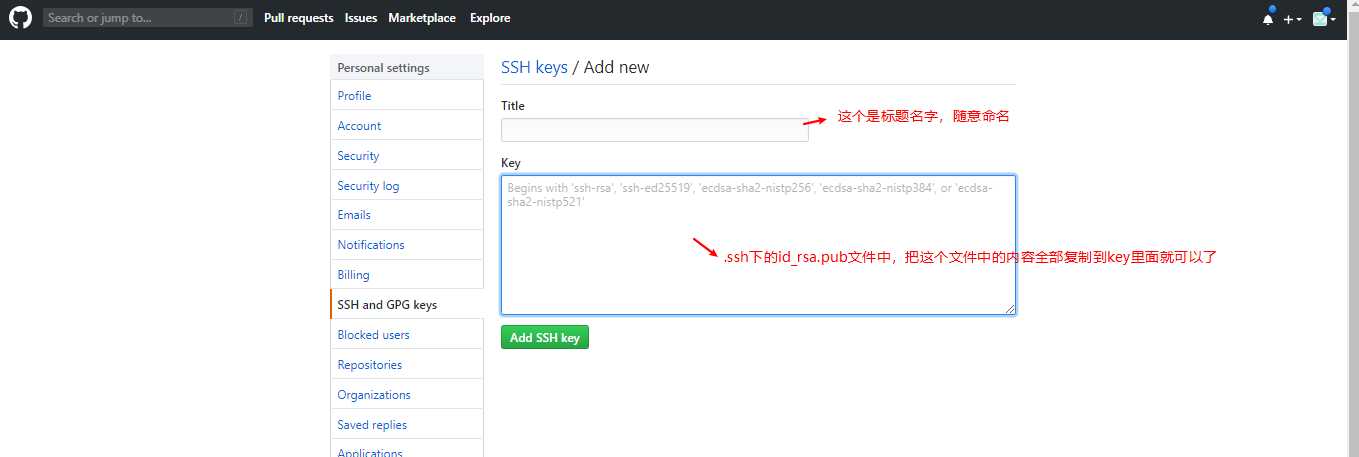Go to Billing settings

click(407, 275)
